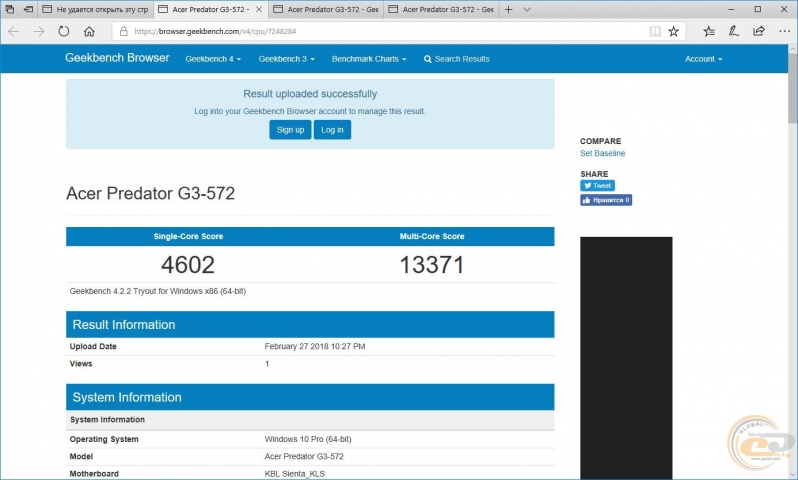Close the active Acer Predator G3-572 tab
Screen dimensions: 798x480
[x=259, y=9]
